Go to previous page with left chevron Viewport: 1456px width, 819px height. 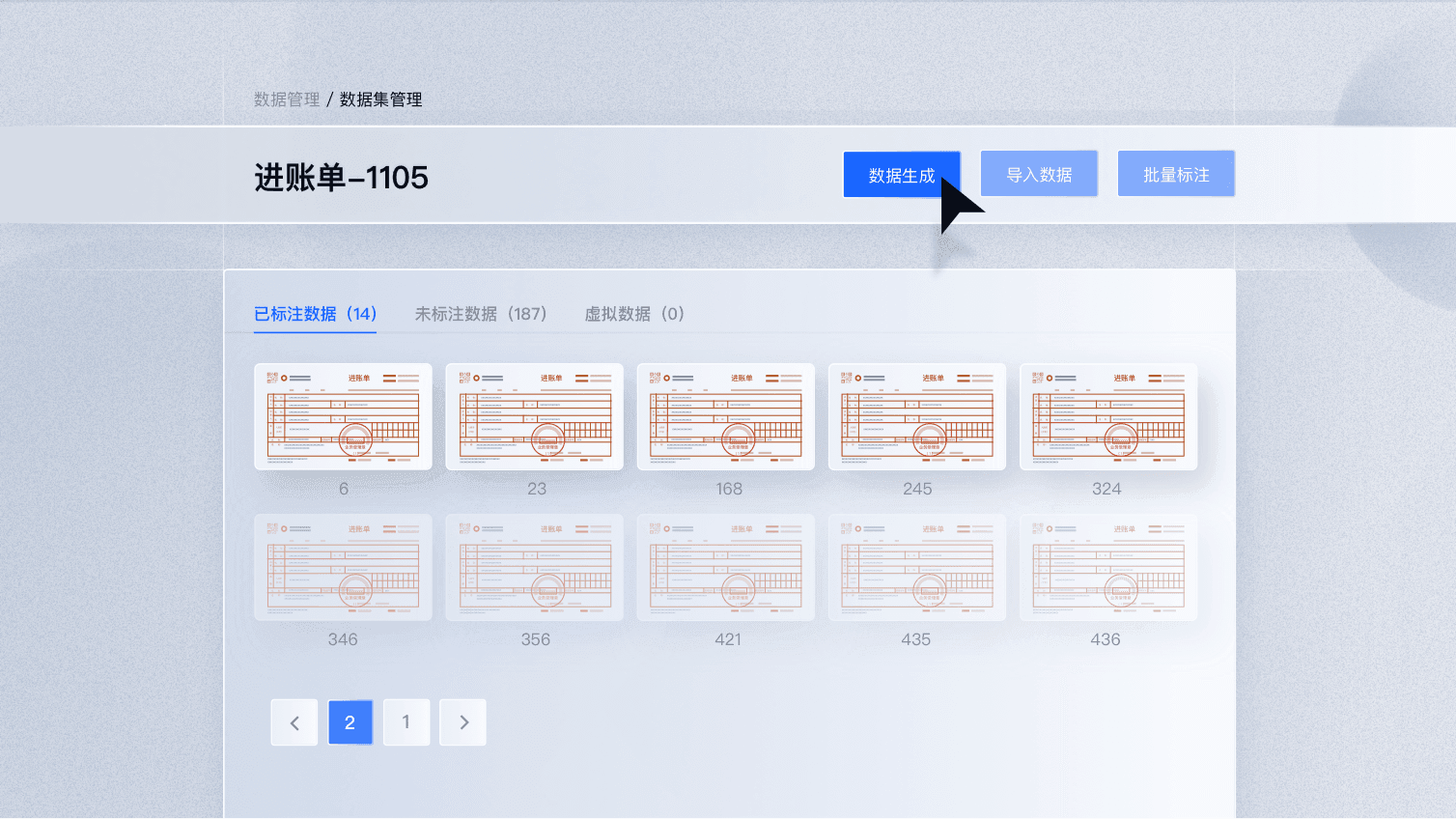(294, 722)
